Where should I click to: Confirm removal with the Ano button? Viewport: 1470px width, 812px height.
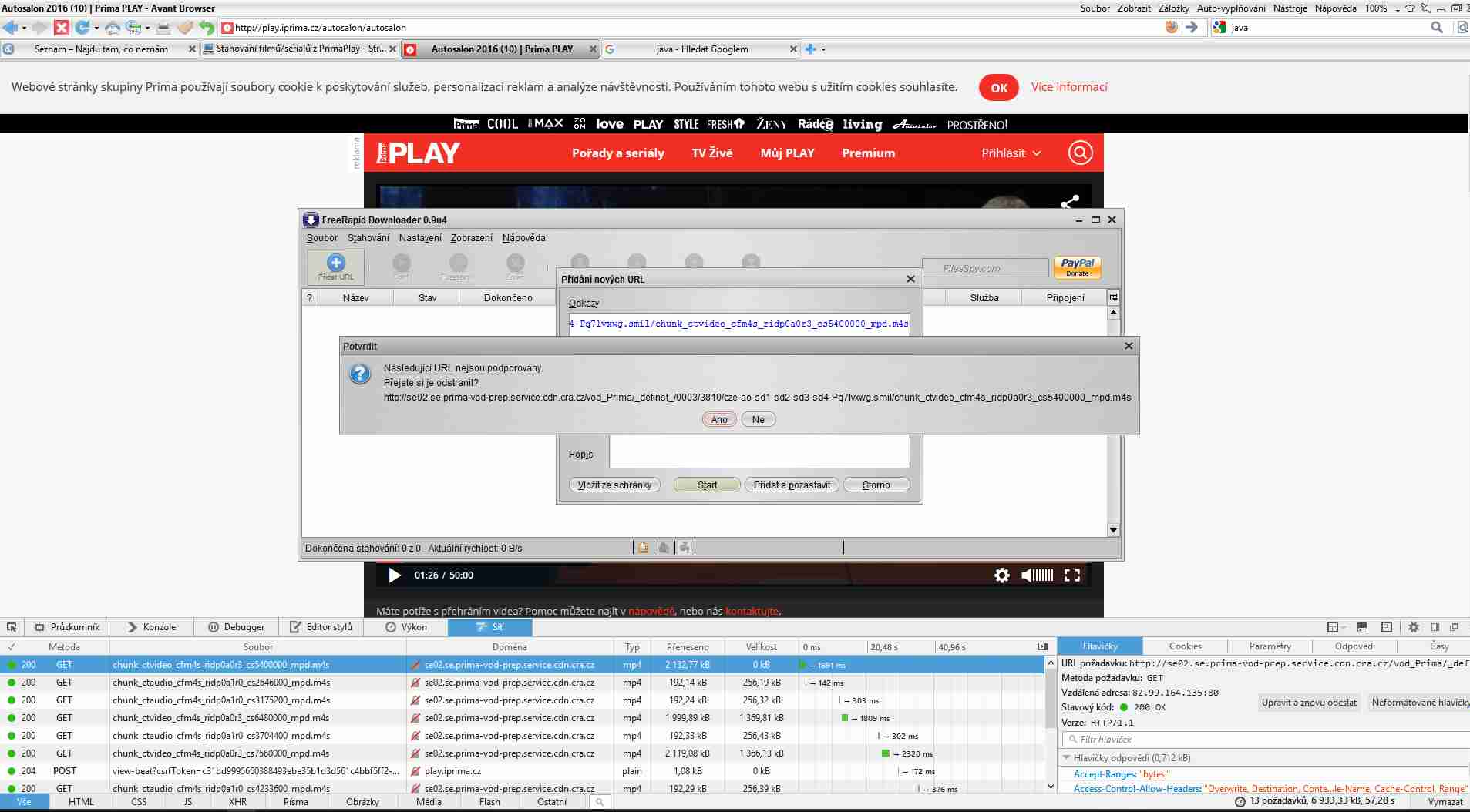pos(719,420)
